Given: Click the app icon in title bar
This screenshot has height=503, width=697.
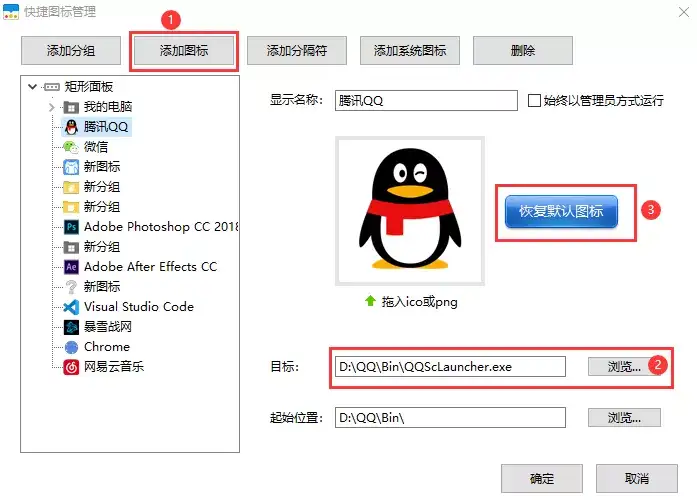Looking at the screenshot, I should click(x=11, y=12).
